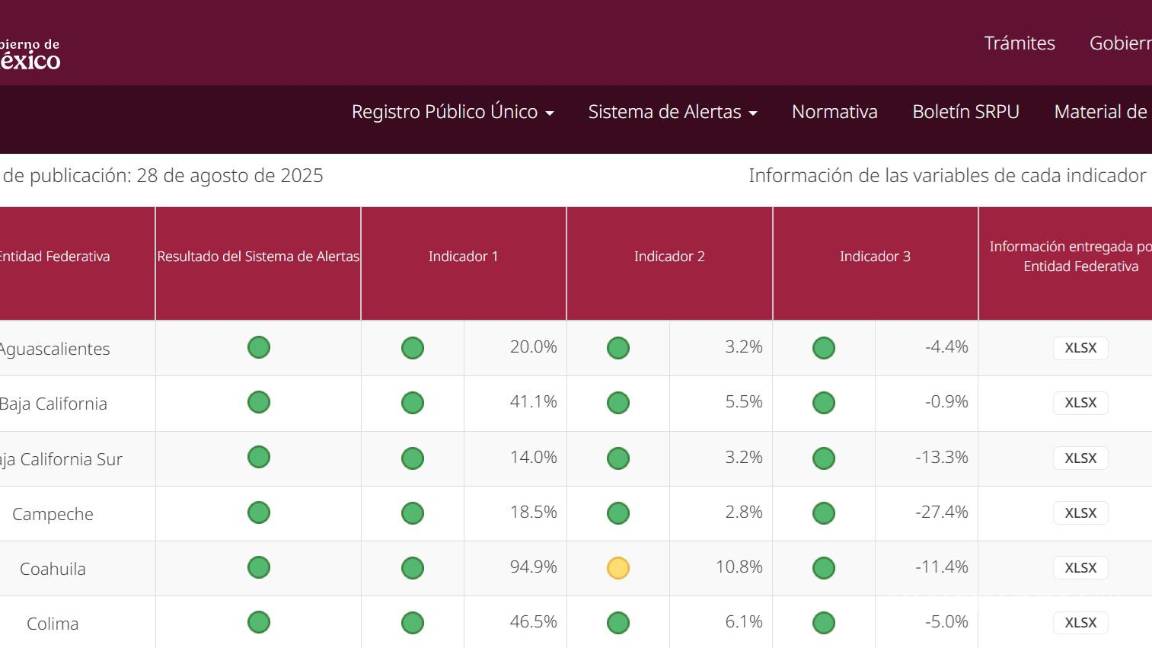Select the Normativa menu item
1152x648 pixels.
coord(834,112)
